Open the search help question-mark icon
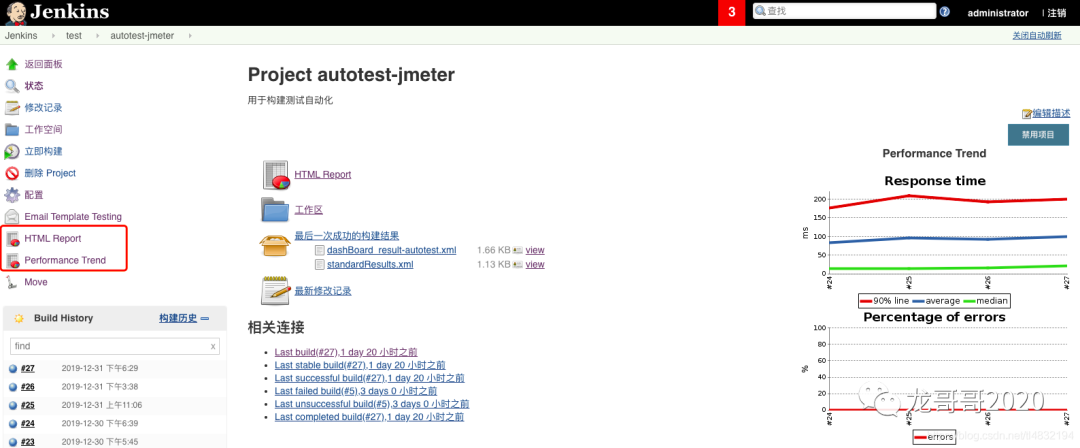Viewport: 1080px width, 448px height. 944,12
